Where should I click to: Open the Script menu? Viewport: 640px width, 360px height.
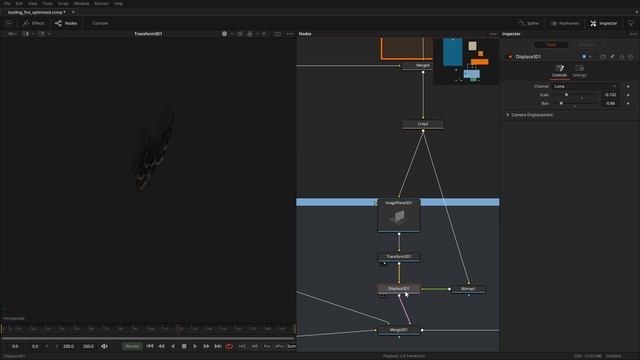point(63,3)
